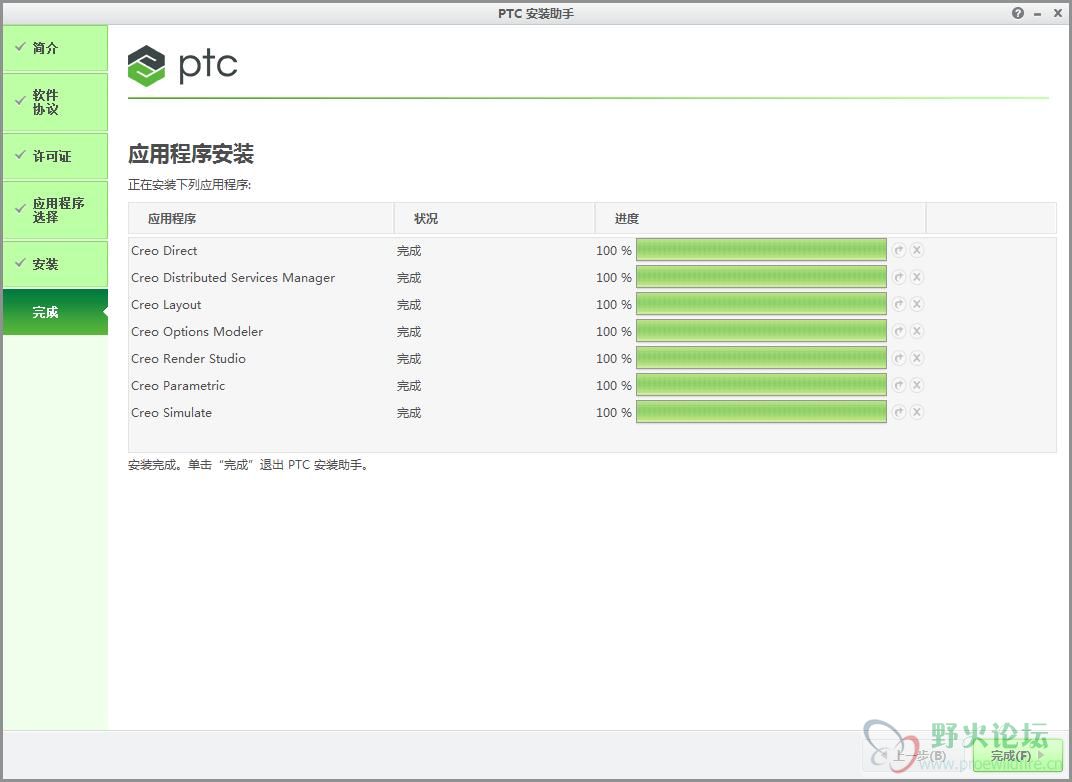1072x782 pixels.
Task: Click the cancel X icon for Creo Render Studio
Action: (x=917, y=358)
